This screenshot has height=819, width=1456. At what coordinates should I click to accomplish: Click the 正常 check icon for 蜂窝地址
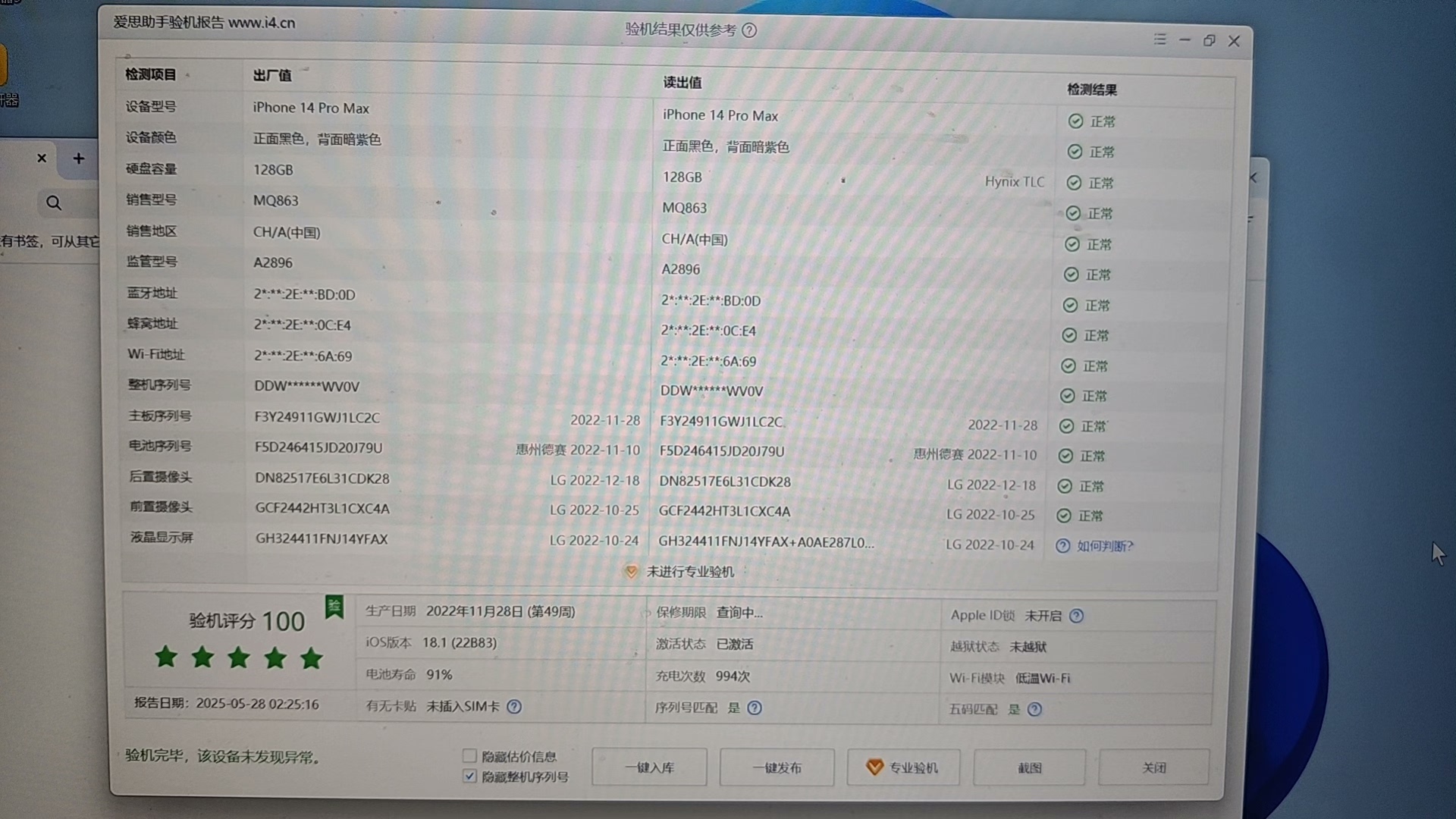pyautogui.click(x=1069, y=335)
